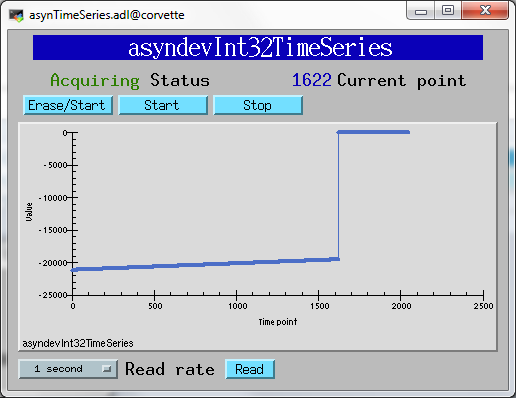
Task: Click the asynTimeSeries.adl@corvette window title
Action: (107, 15)
